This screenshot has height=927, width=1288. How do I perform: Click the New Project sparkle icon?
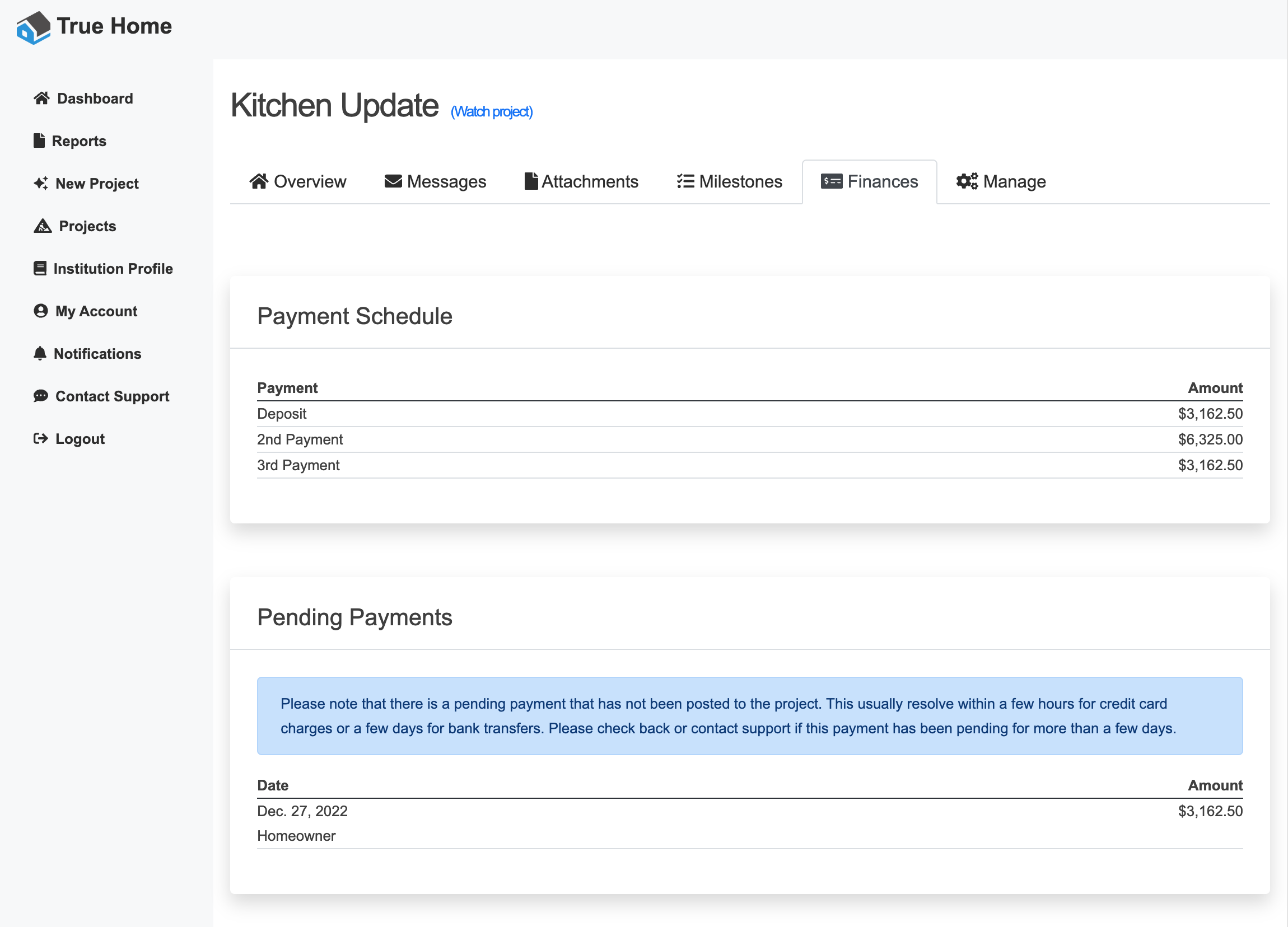41,184
